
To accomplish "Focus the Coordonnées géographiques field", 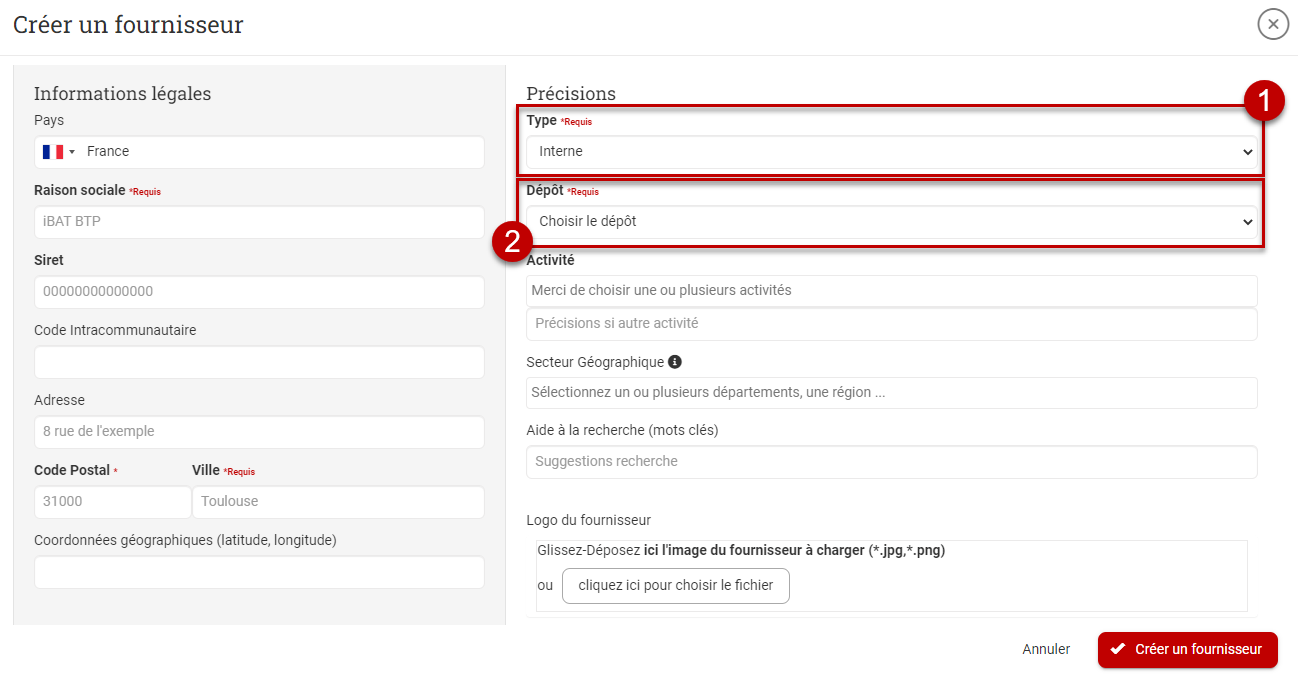I will click(259, 572).
